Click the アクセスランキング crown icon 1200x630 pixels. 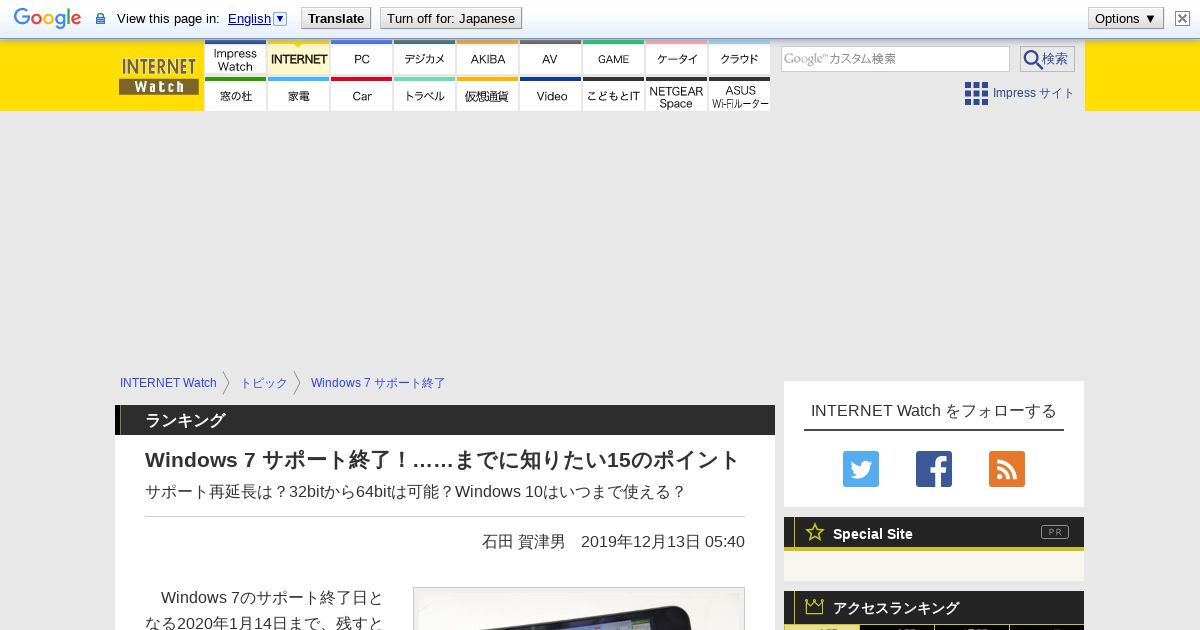(x=814, y=607)
